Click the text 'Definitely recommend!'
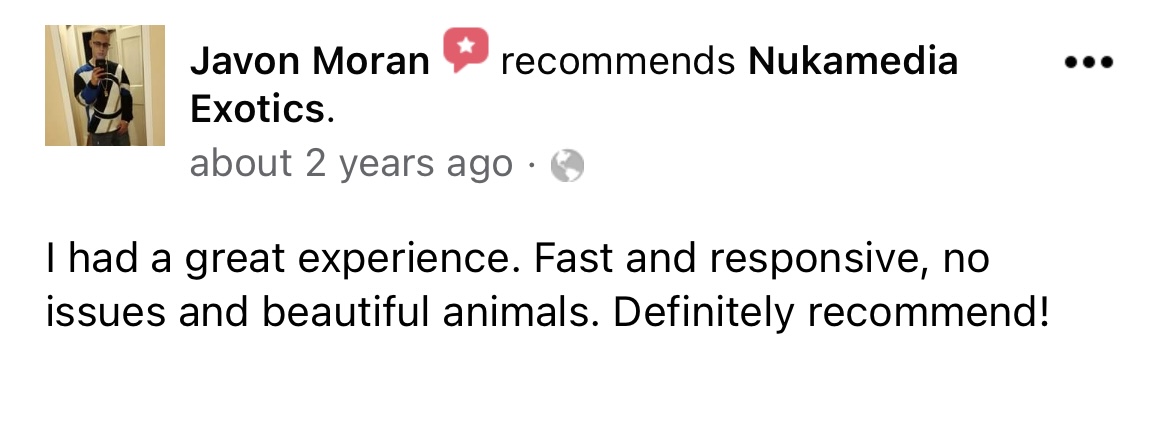This screenshot has width=1170, height=431. point(831,314)
